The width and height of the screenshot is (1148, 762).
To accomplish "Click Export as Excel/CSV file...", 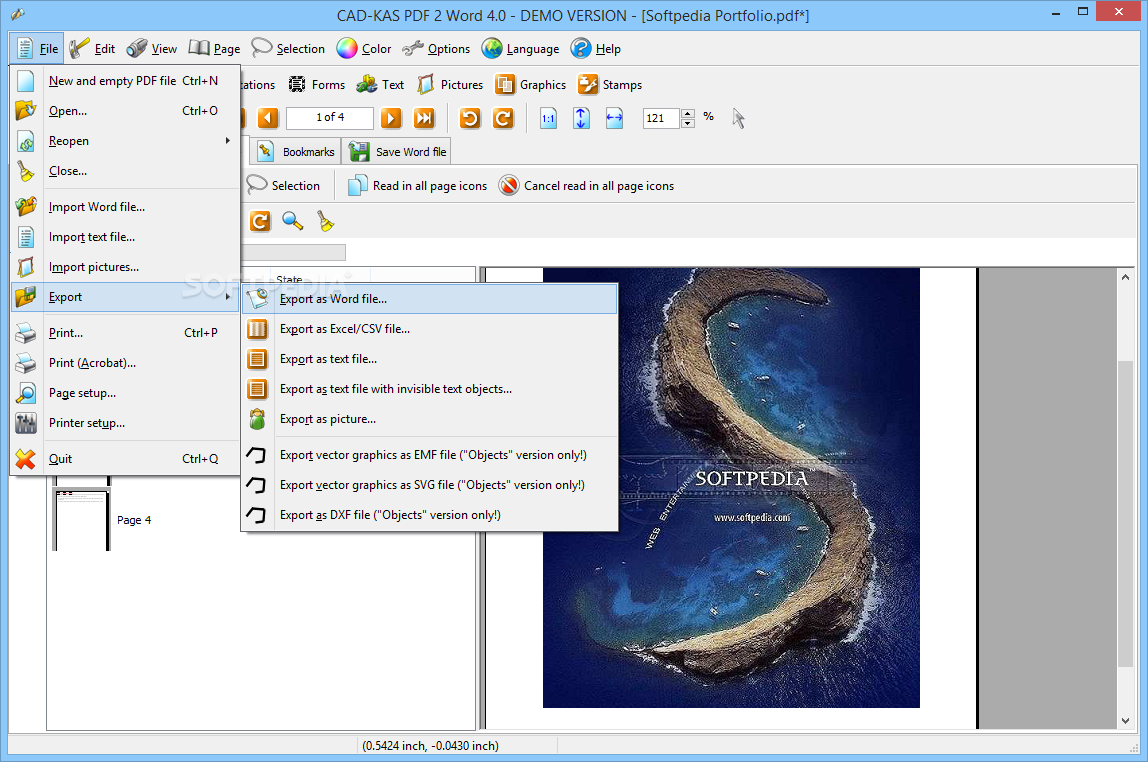I will [x=430, y=329].
